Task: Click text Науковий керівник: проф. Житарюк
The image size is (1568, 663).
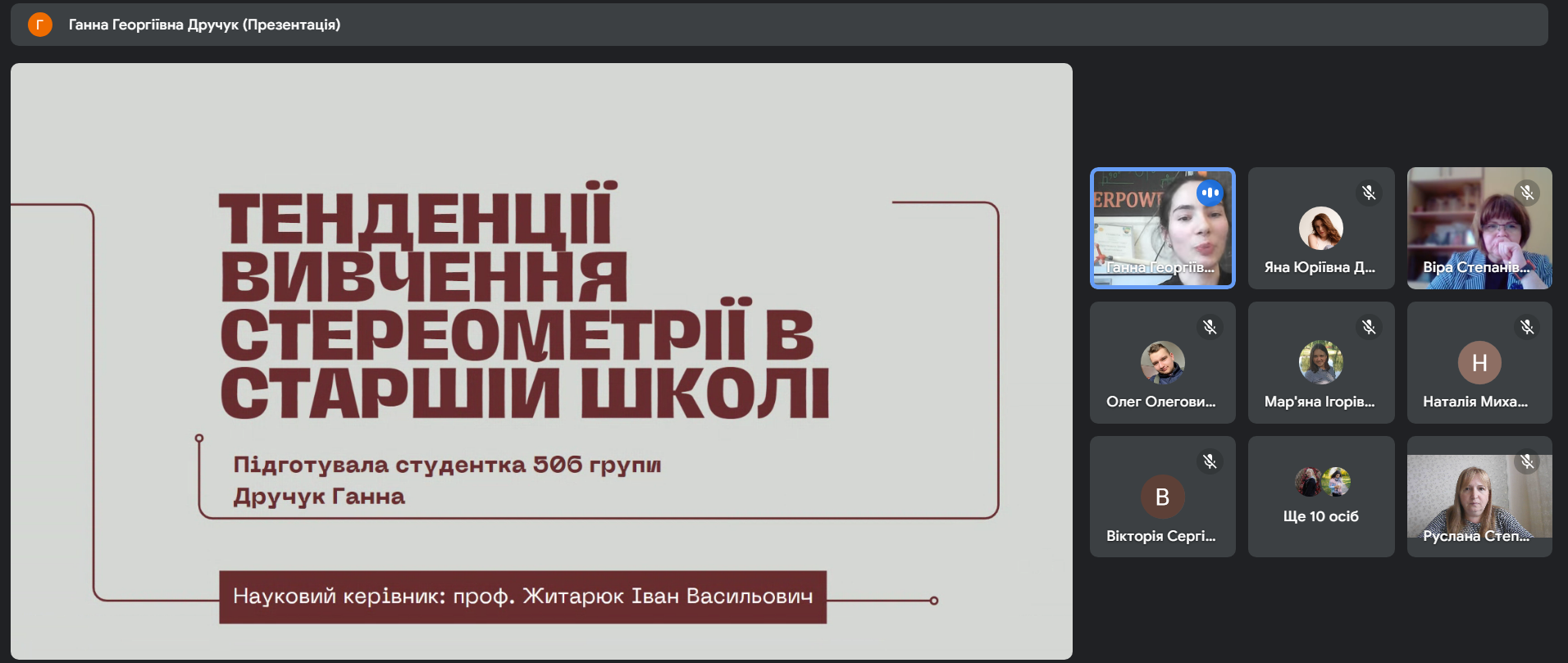Action: pyautogui.click(x=522, y=597)
